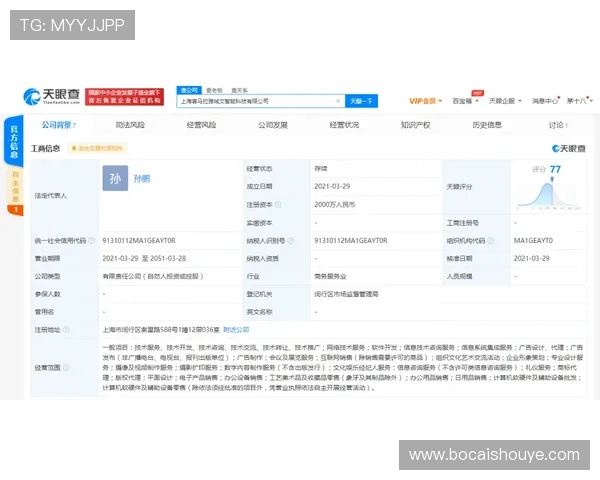Switch to the 司法风险 tab
The width and height of the screenshot is (600, 480).
pos(130,125)
